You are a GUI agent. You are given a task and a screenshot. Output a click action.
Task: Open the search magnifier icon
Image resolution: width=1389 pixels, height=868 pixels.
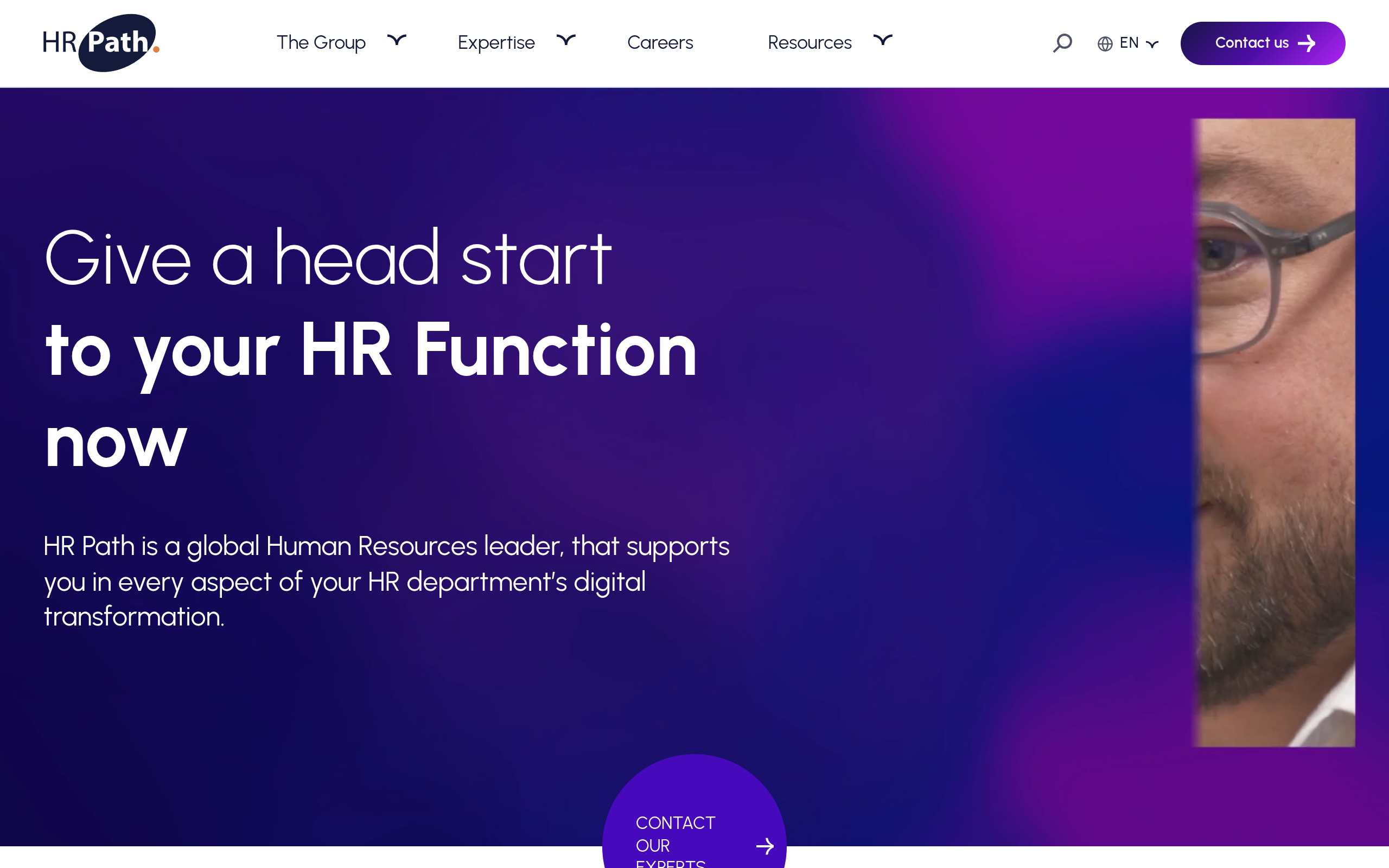pos(1062,43)
